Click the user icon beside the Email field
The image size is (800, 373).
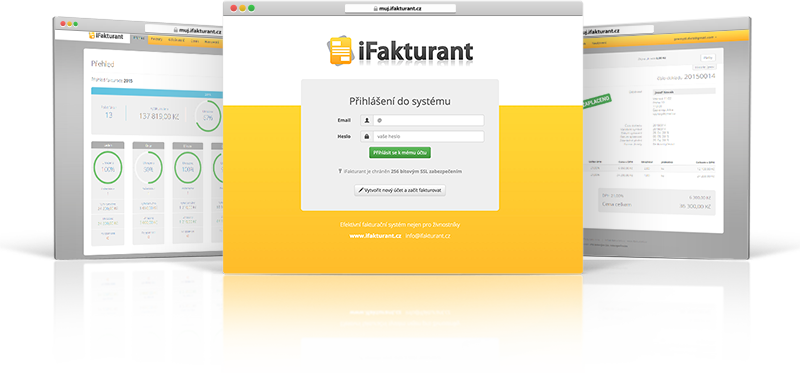(367, 120)
